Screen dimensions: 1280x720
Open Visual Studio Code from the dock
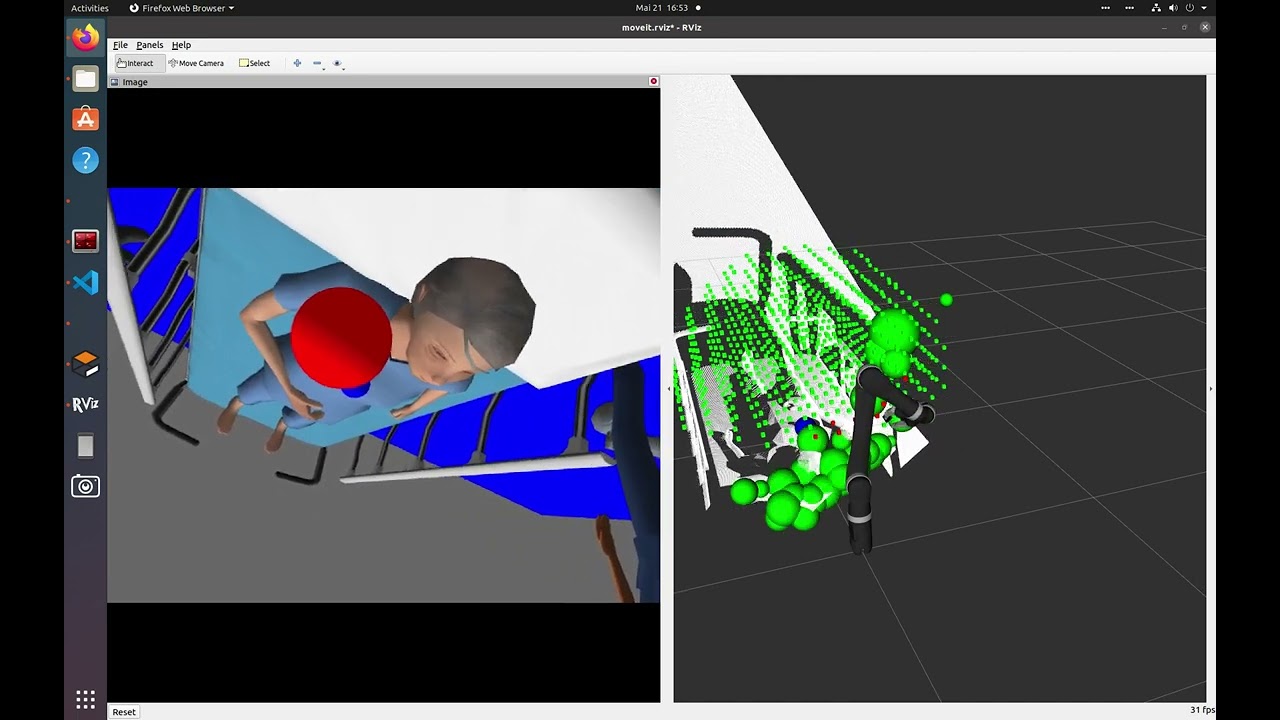click(x=86, y=283)
